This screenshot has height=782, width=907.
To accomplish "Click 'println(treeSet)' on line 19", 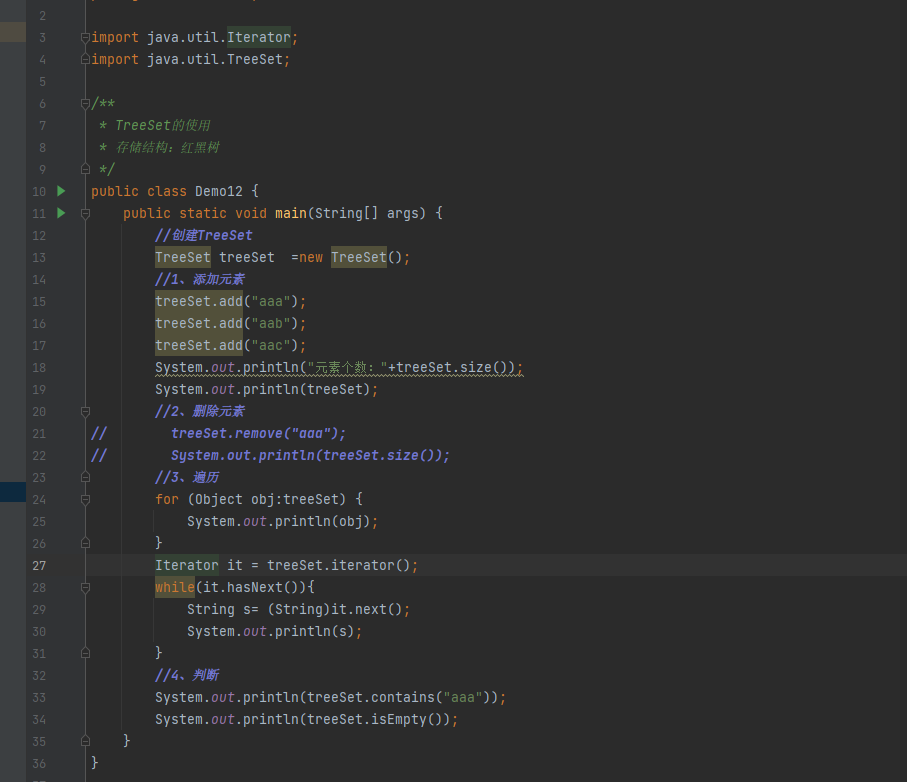I will coord(306,389).
